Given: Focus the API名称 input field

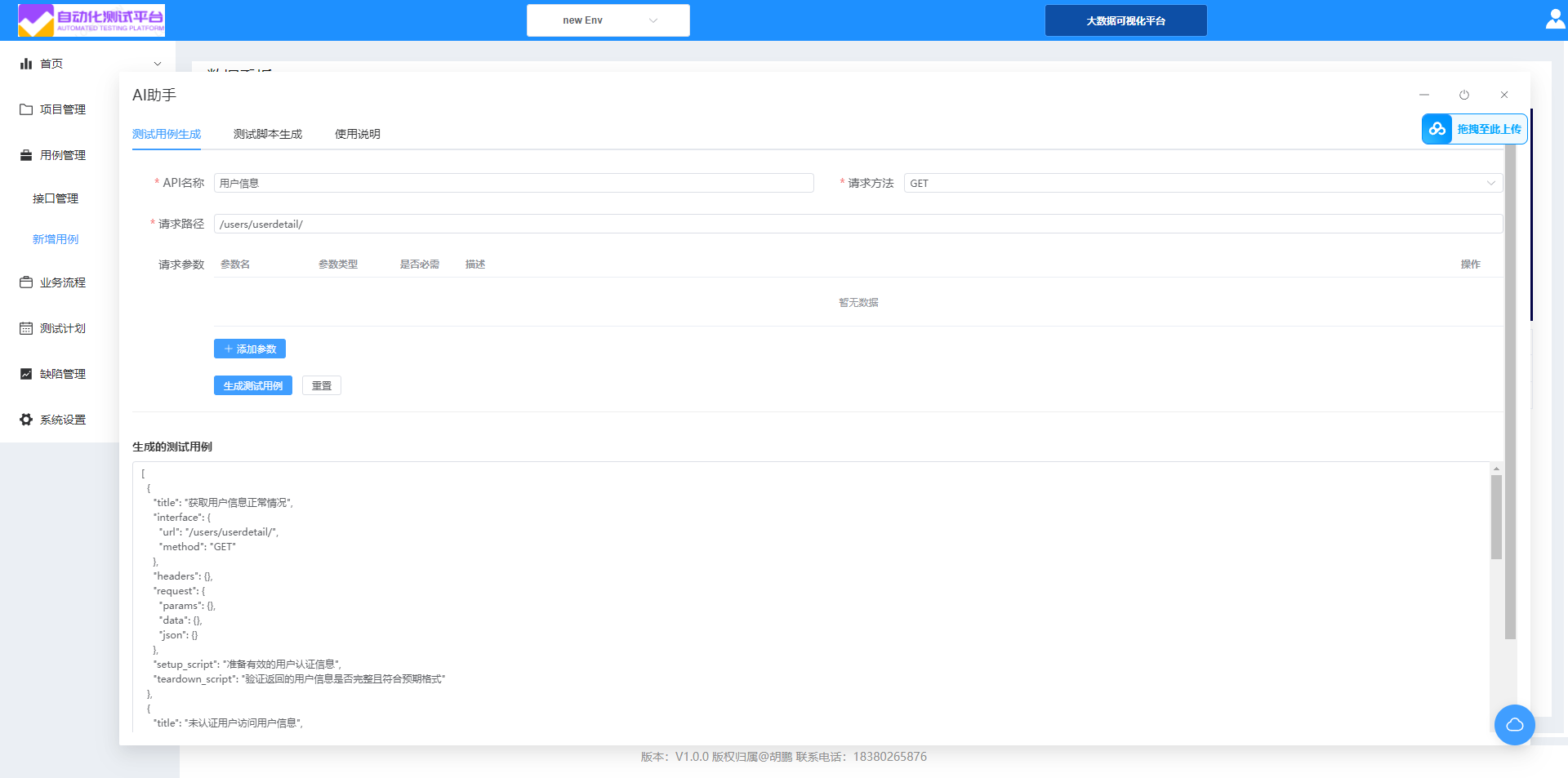Looking at the screenshot, I should click(x=514, y=183).
